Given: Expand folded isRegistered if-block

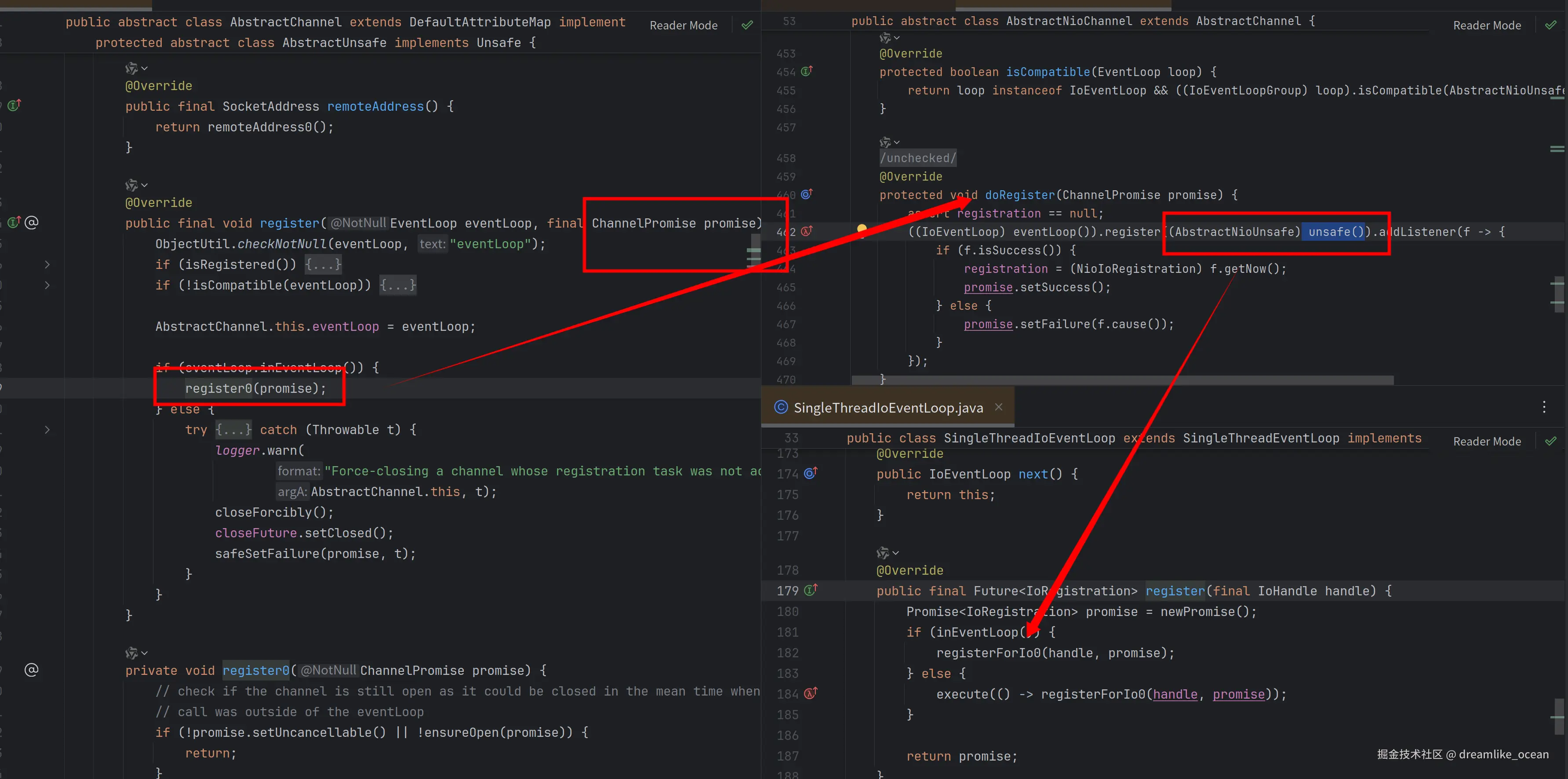Looking at the screenshot, I should click(323, 265).
